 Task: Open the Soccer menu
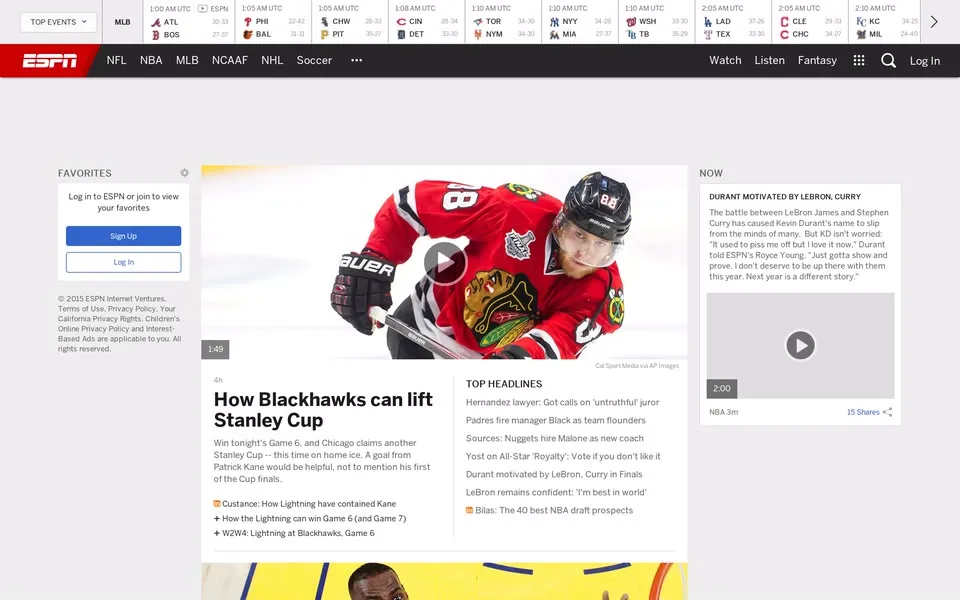pyautogui.click(x=314, y=60)
